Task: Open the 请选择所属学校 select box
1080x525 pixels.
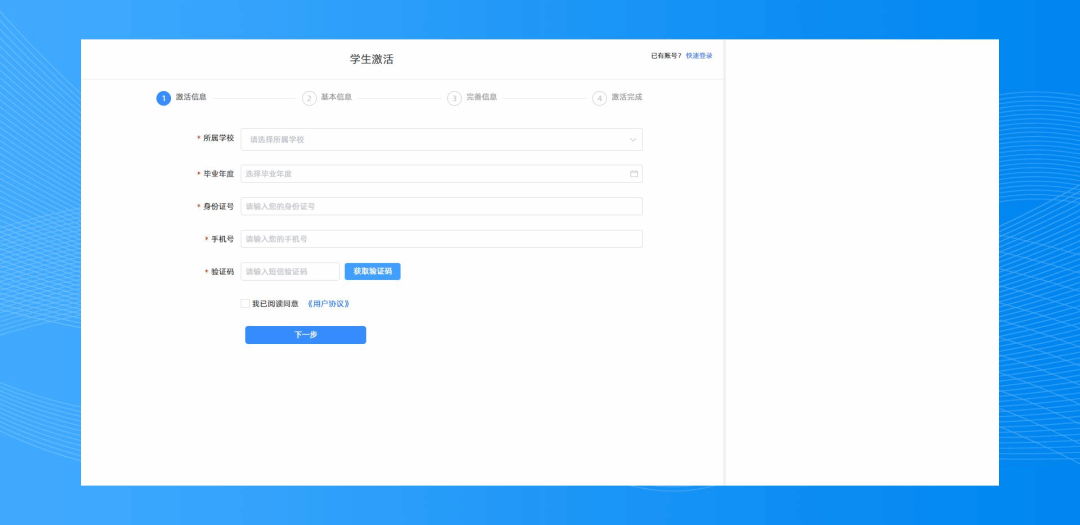Action: click(430, 140)
